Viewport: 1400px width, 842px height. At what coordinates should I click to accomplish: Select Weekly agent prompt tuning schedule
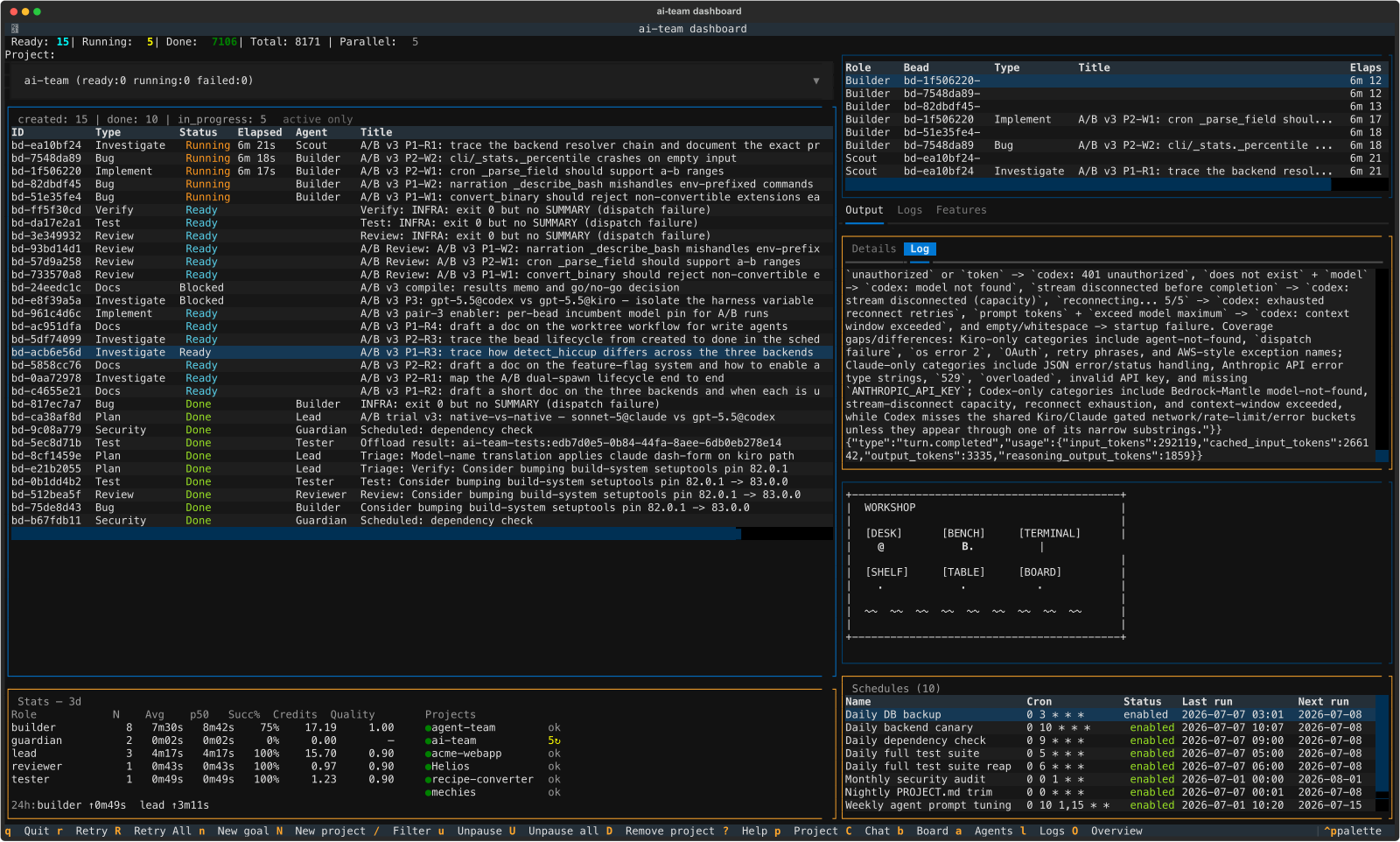point(1109,805)
